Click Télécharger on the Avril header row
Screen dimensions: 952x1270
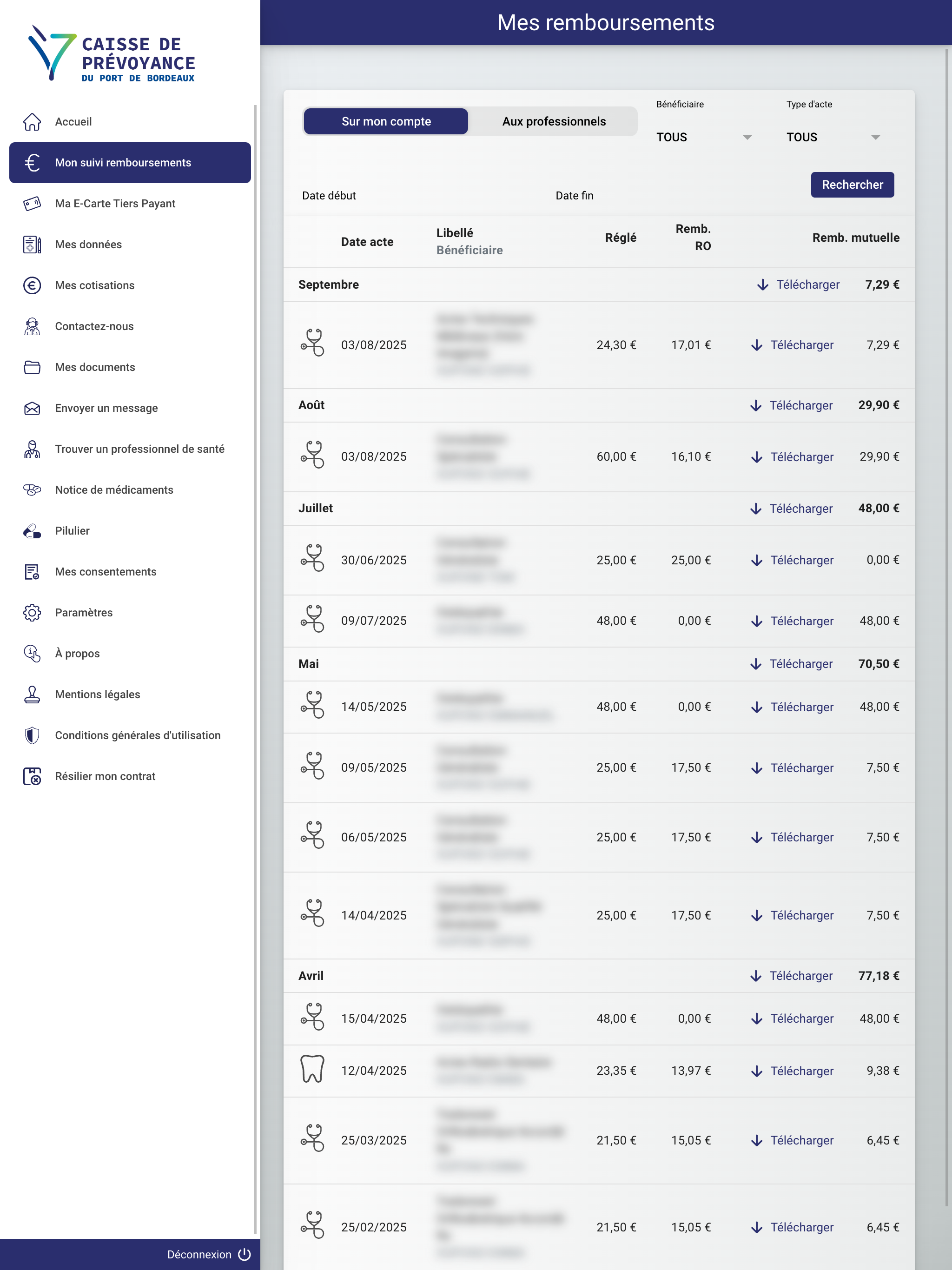coord(791,976)
